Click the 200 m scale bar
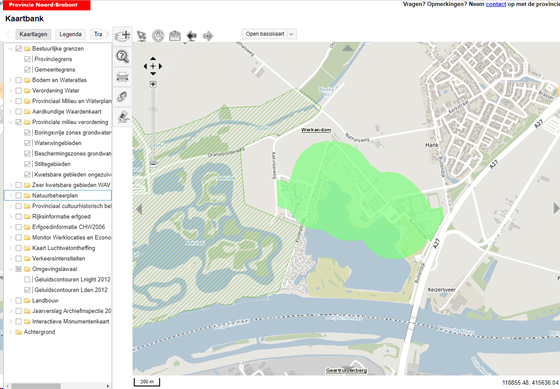 pyautogui.click(x=147, y=382)
